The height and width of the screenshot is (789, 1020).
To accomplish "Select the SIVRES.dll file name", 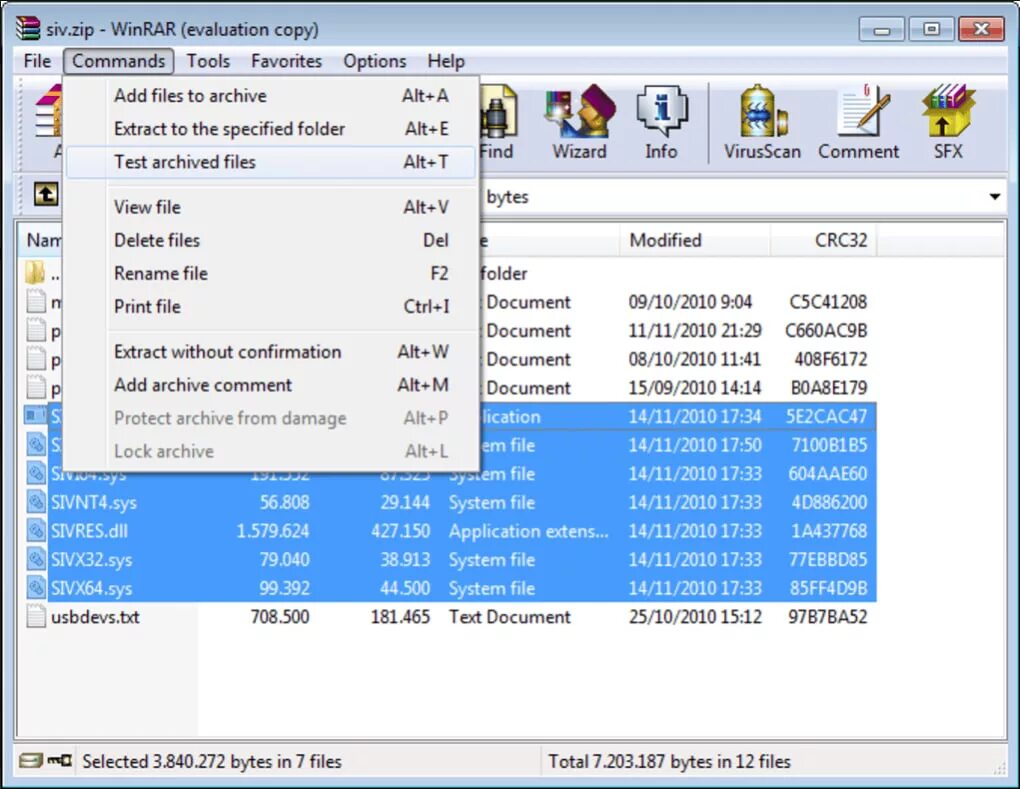I will tap(89, 531).
